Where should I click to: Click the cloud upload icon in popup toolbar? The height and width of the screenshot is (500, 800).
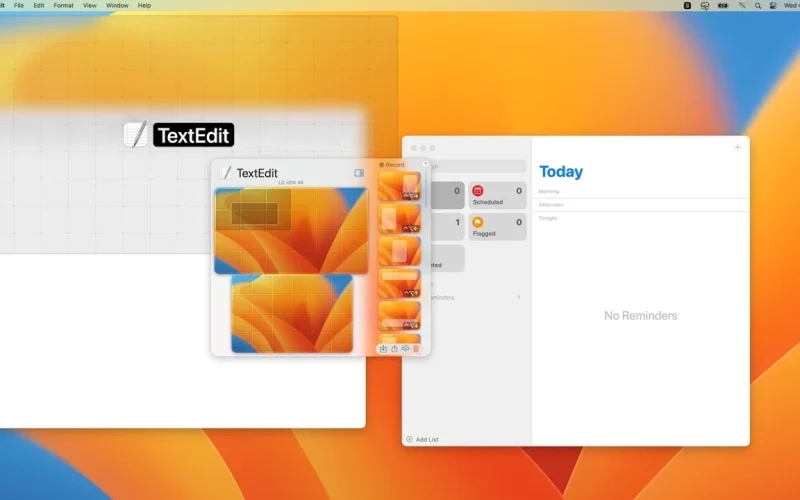[405, 348]
